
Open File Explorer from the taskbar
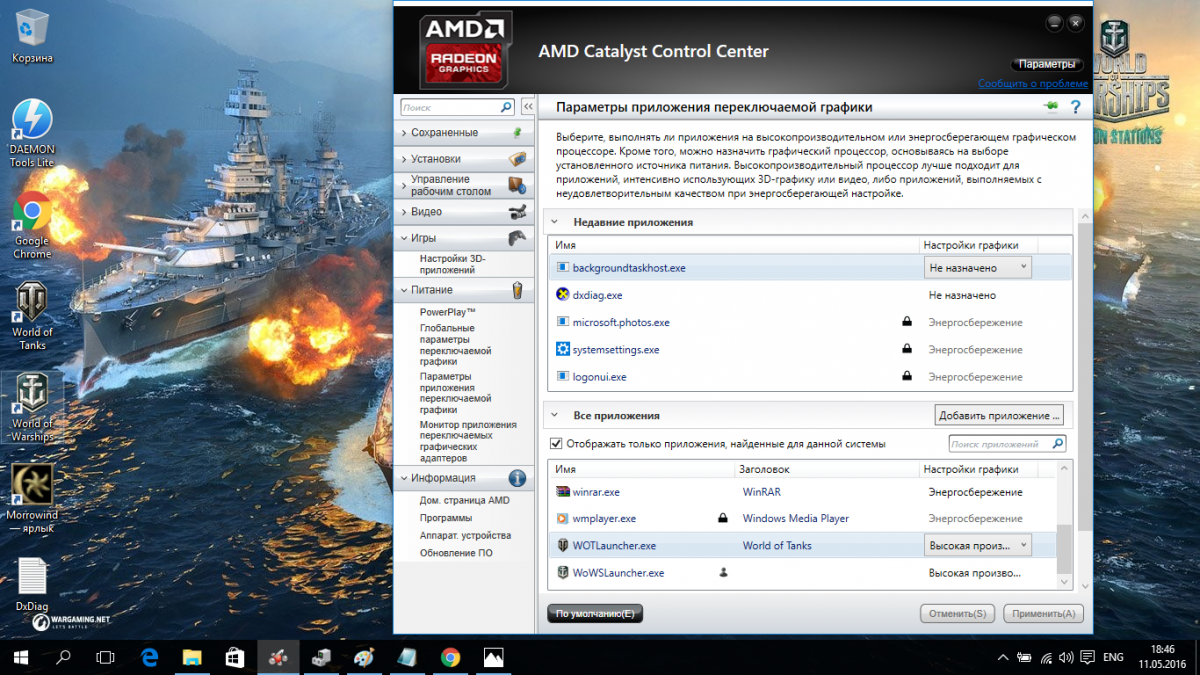coord(192,657)
